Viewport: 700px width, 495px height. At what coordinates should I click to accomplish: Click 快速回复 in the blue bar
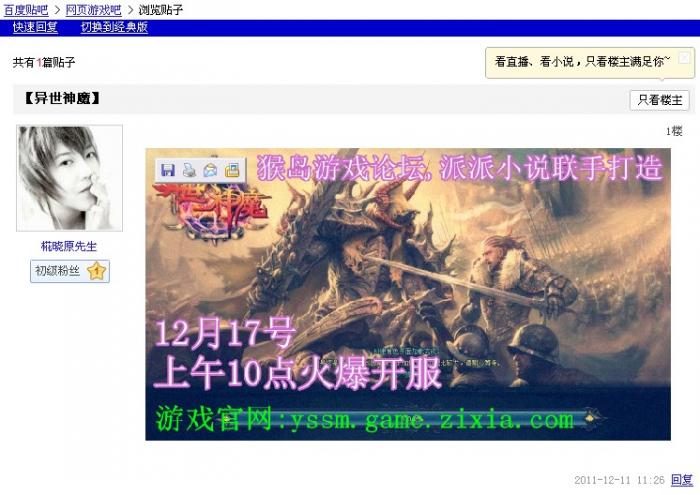pyautogui.click(x=35, y=27)
